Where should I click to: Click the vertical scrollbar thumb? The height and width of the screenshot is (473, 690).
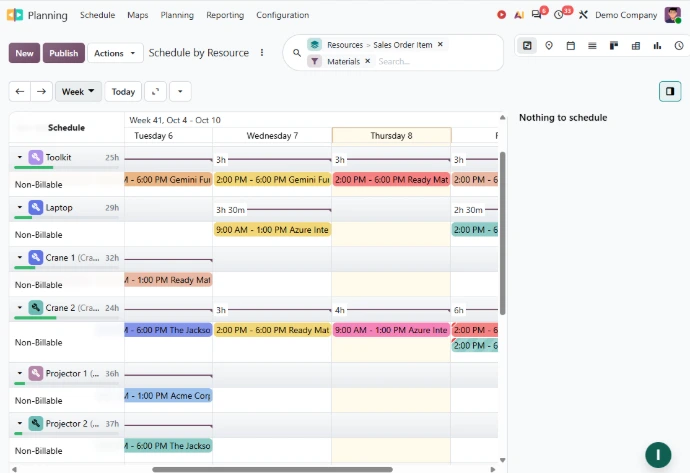(x=503, y=233)
